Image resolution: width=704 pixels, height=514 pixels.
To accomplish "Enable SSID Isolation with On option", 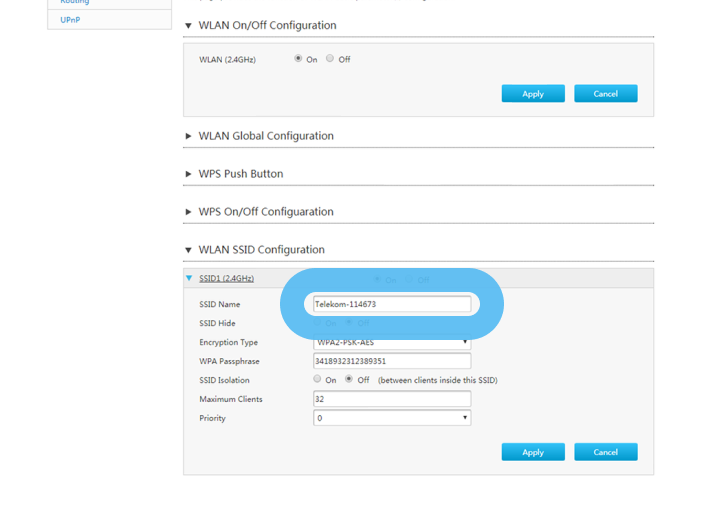I will (318, 380).
